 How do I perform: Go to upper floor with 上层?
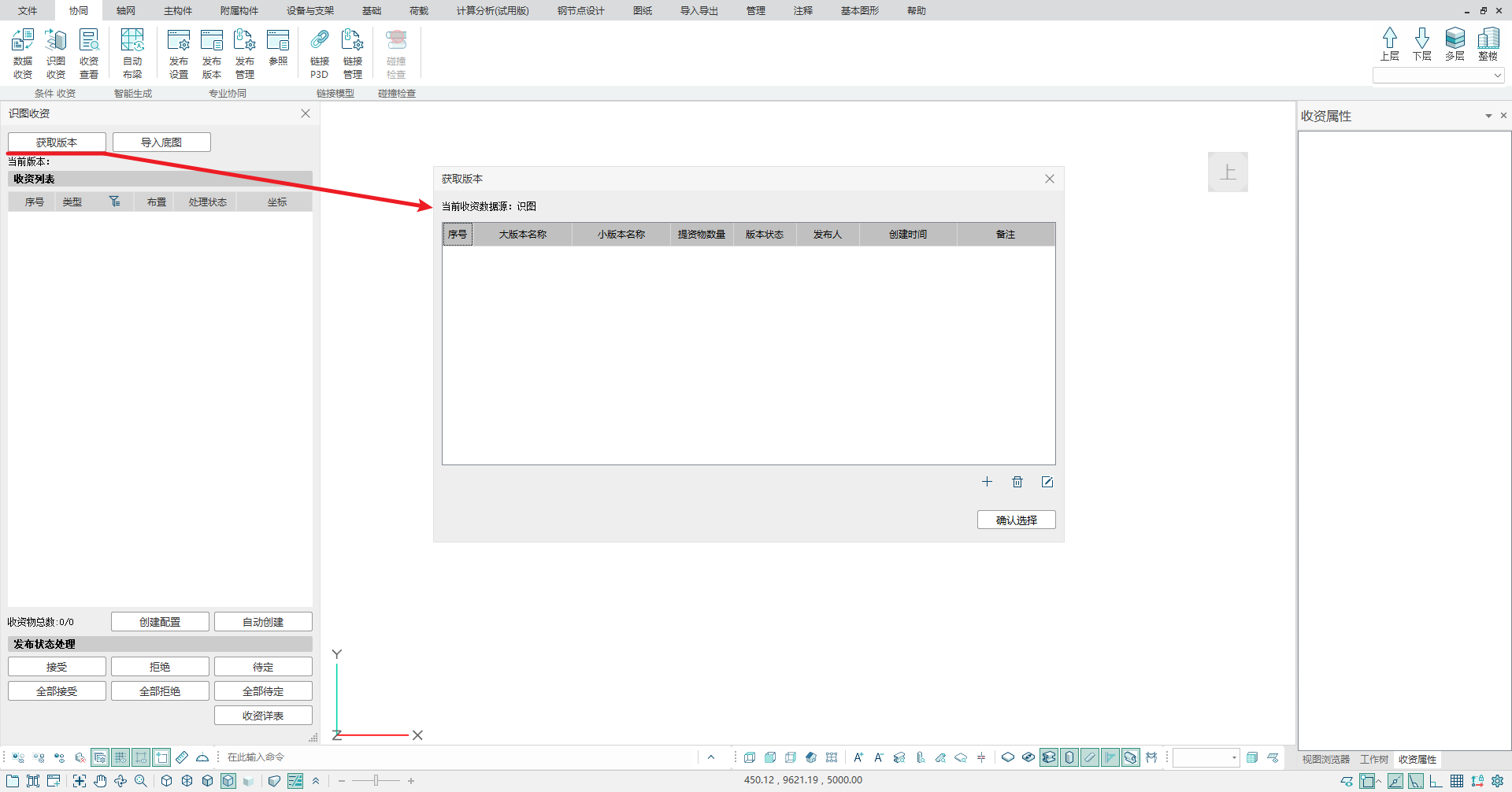click(1390, 44)
